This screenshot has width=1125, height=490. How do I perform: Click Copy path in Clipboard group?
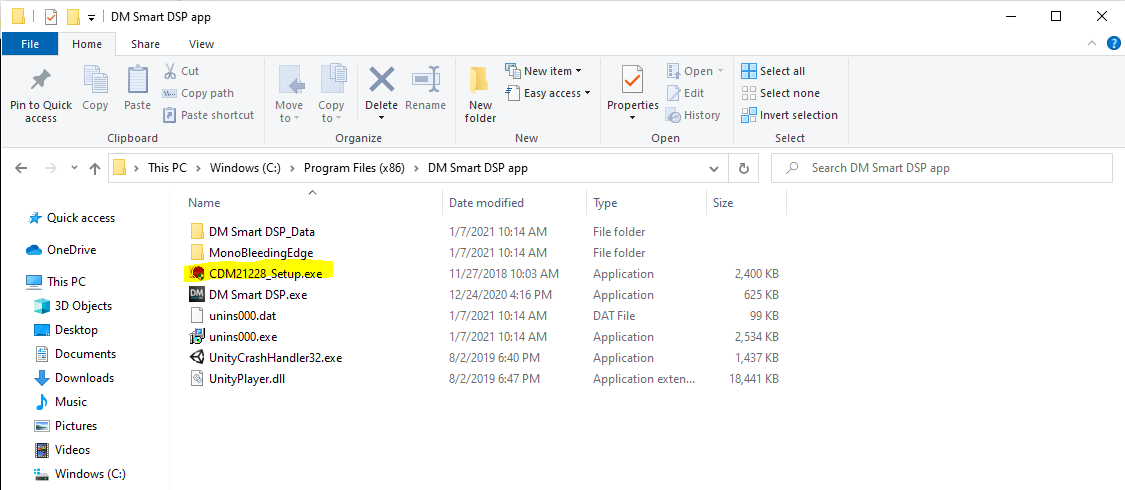click(198, 93)
